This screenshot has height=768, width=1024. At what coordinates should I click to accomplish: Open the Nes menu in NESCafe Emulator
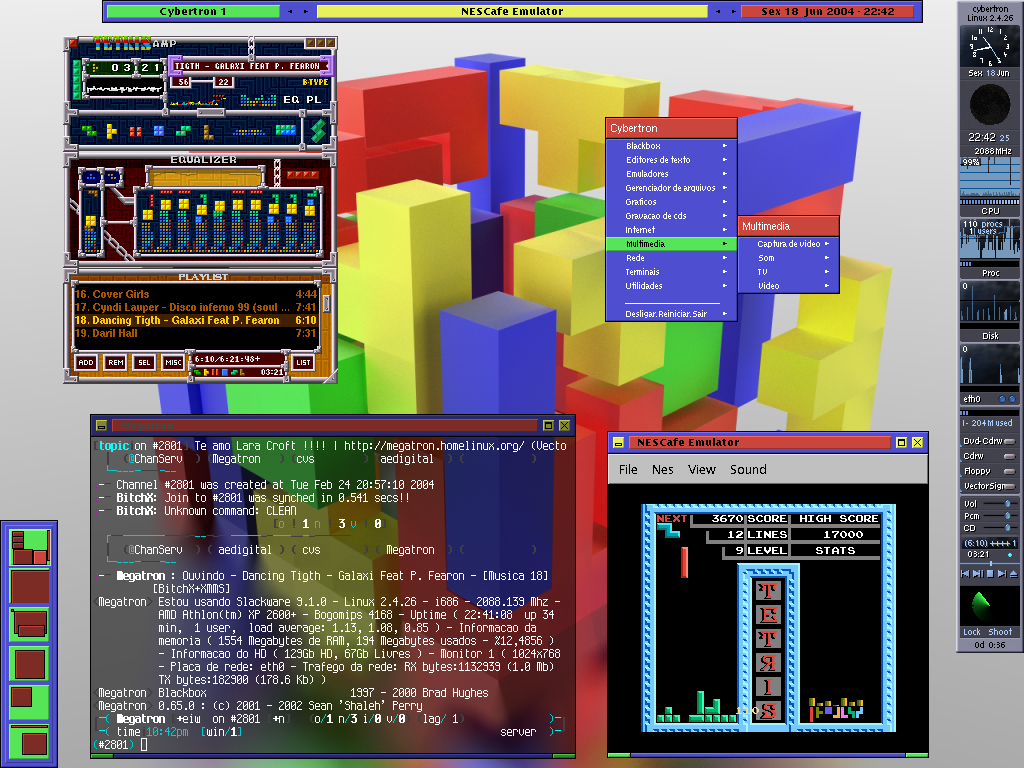(x=662, y=470)
